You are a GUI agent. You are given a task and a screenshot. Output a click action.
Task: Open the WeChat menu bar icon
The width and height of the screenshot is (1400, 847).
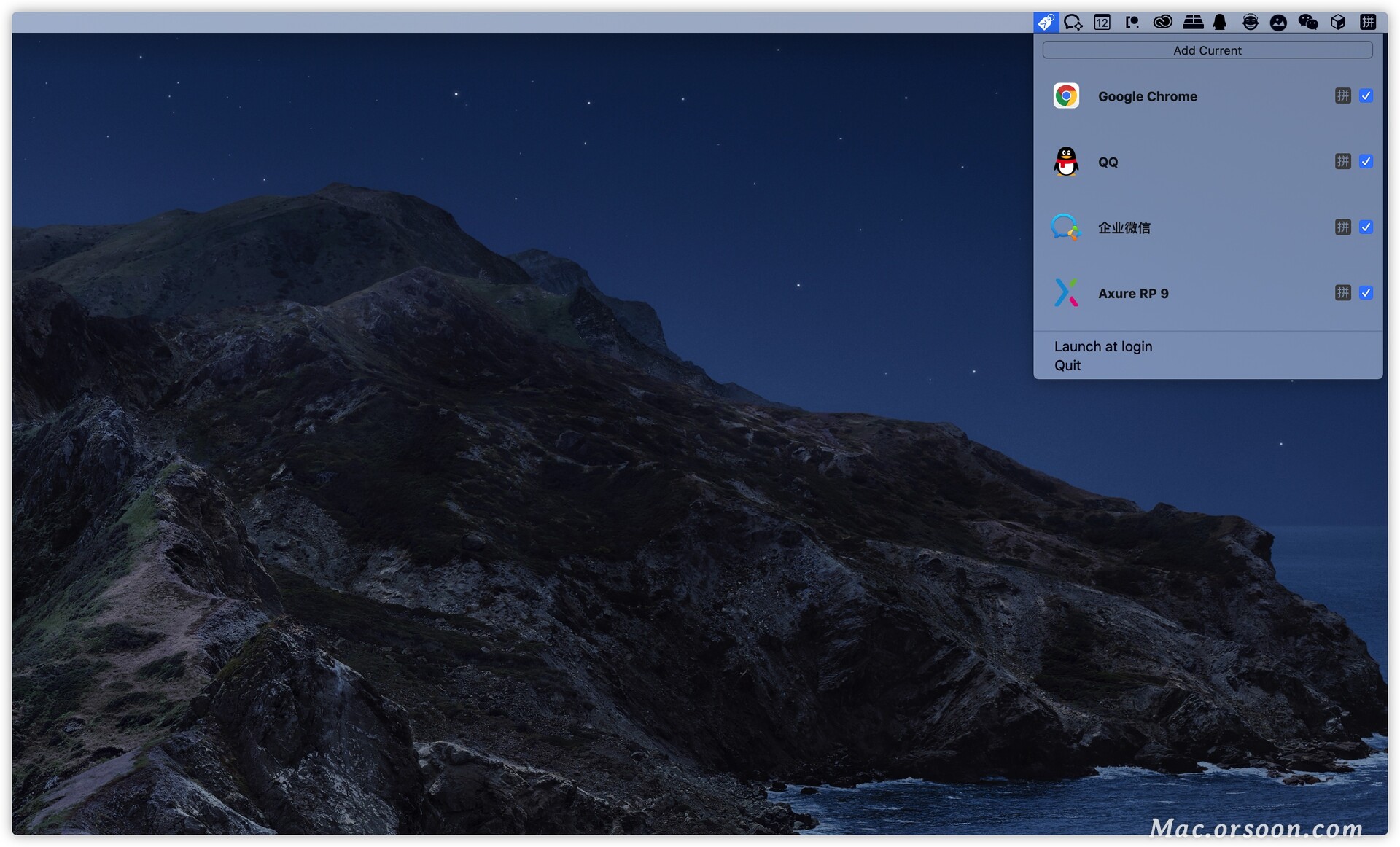(1308, 22)
